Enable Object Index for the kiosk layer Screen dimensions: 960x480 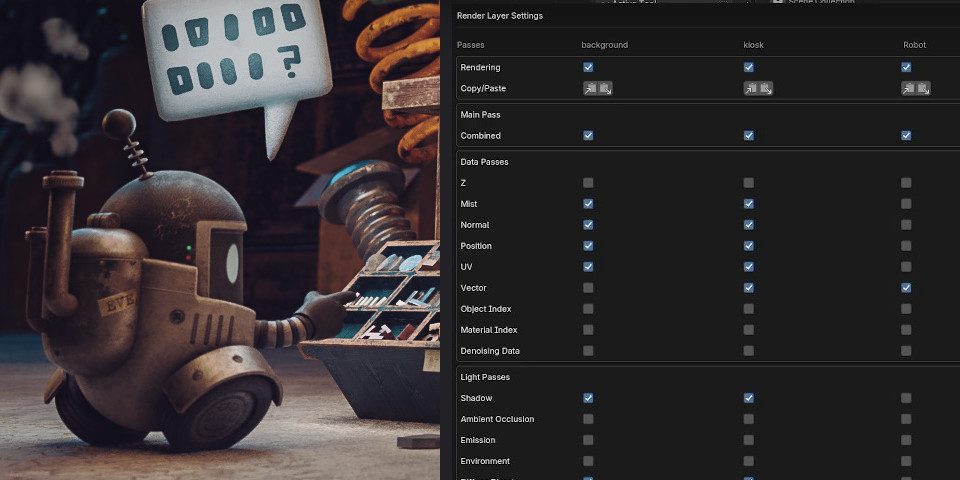749,309
